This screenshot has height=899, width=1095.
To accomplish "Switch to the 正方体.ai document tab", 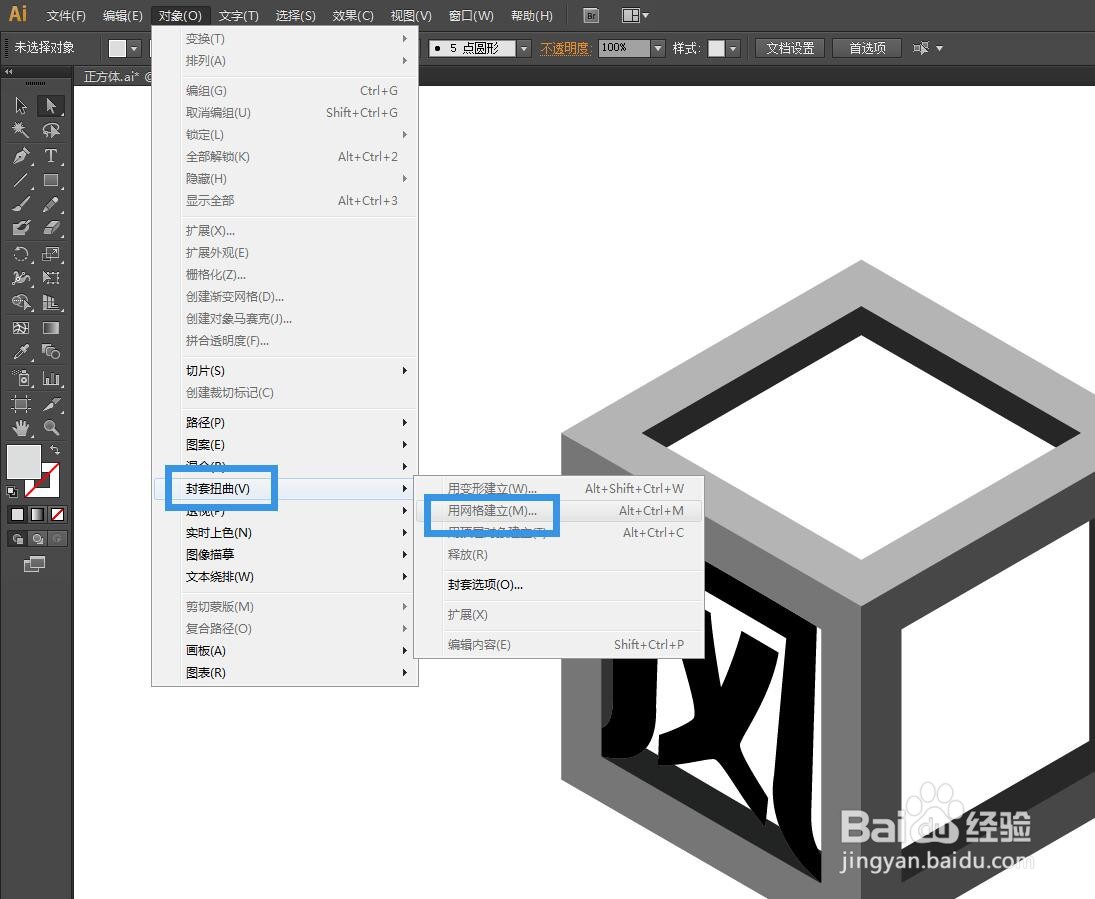I will [x=113, y=76].
